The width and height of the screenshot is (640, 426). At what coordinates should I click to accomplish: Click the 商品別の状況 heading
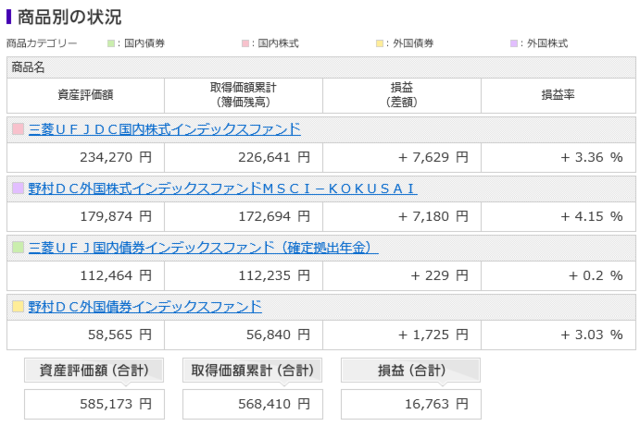[x=69, y=17]
